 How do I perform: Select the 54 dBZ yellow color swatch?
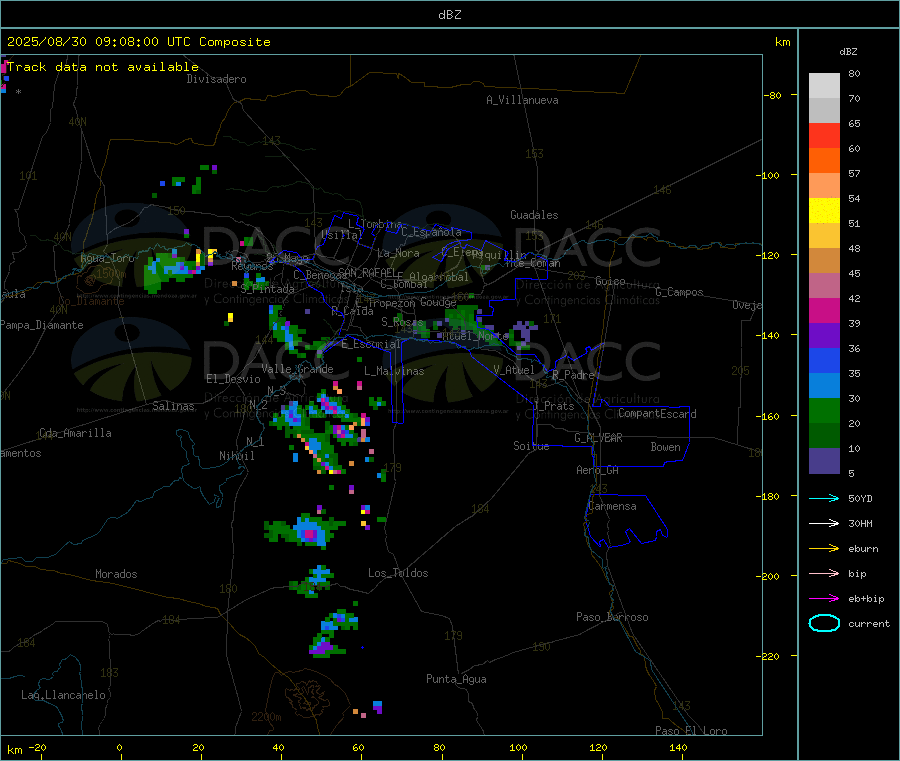(824, 211)
